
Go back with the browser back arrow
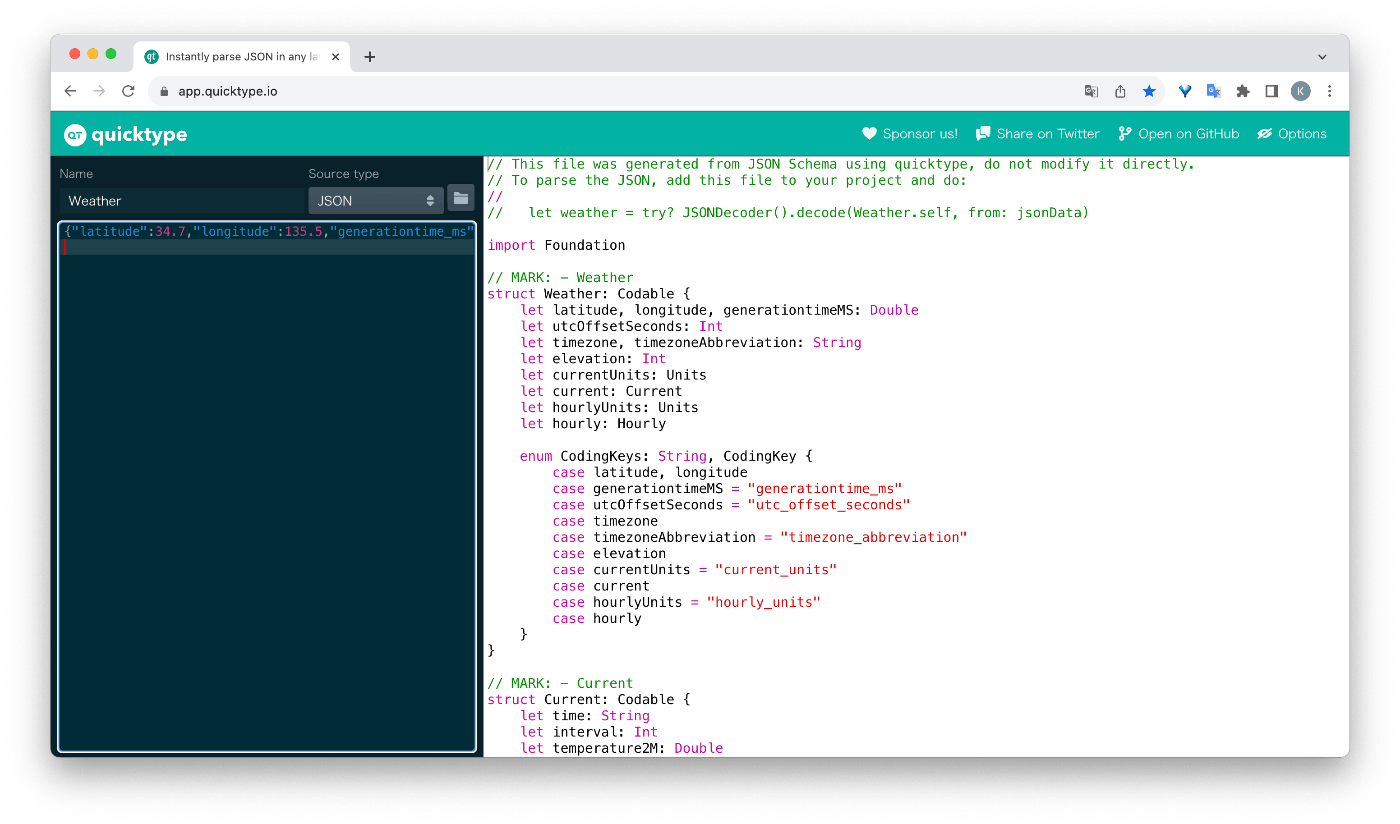pyautogui.click(x=70, y=91)
